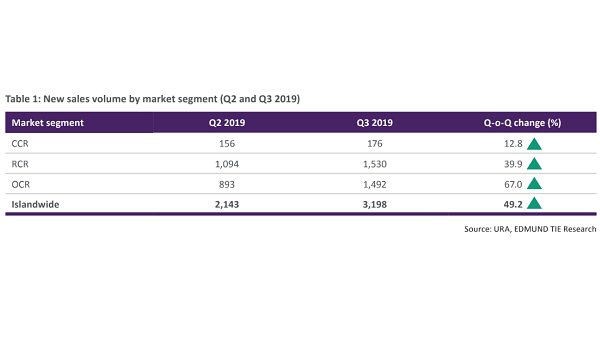Screen dimensions: 600x360
Task: Click the green up arrow in CCR row
Action: coord(534,144)
